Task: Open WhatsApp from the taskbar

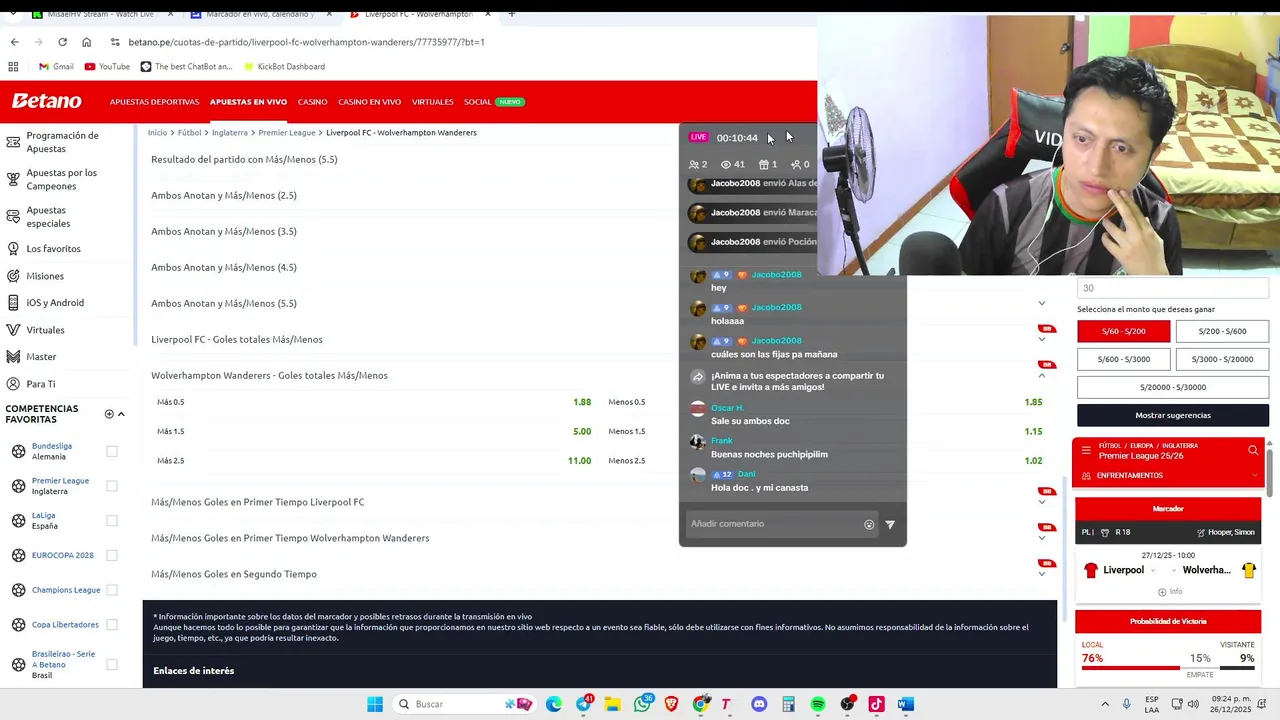Action: pos(642,704)
